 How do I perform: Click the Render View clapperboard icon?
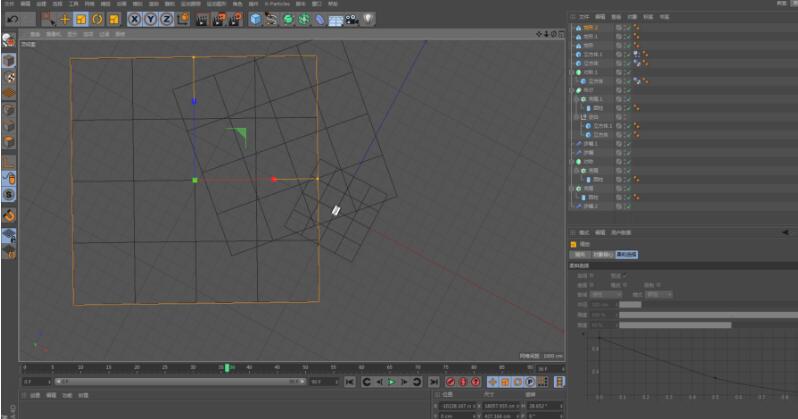pos(201,18)
